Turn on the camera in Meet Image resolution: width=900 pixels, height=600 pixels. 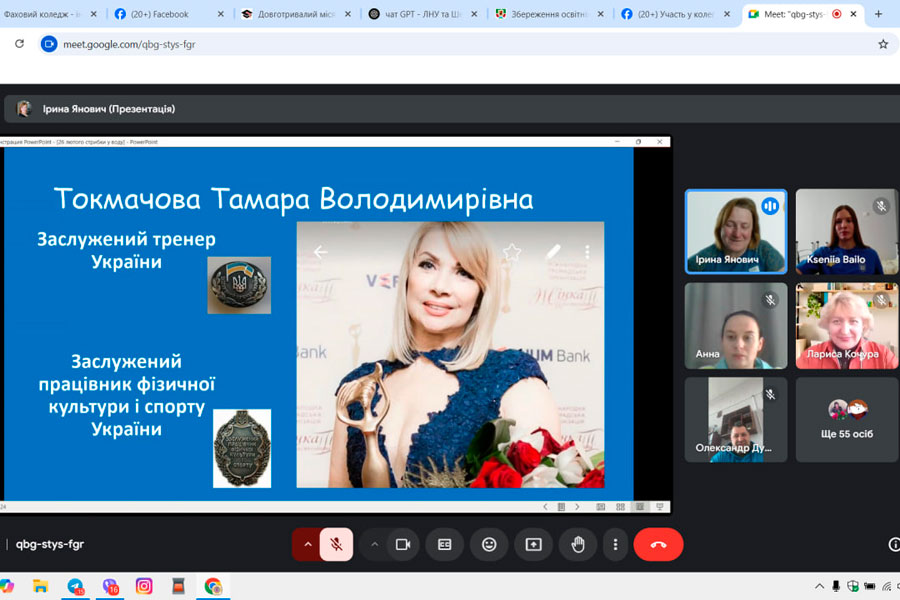(x=403, y=544)
